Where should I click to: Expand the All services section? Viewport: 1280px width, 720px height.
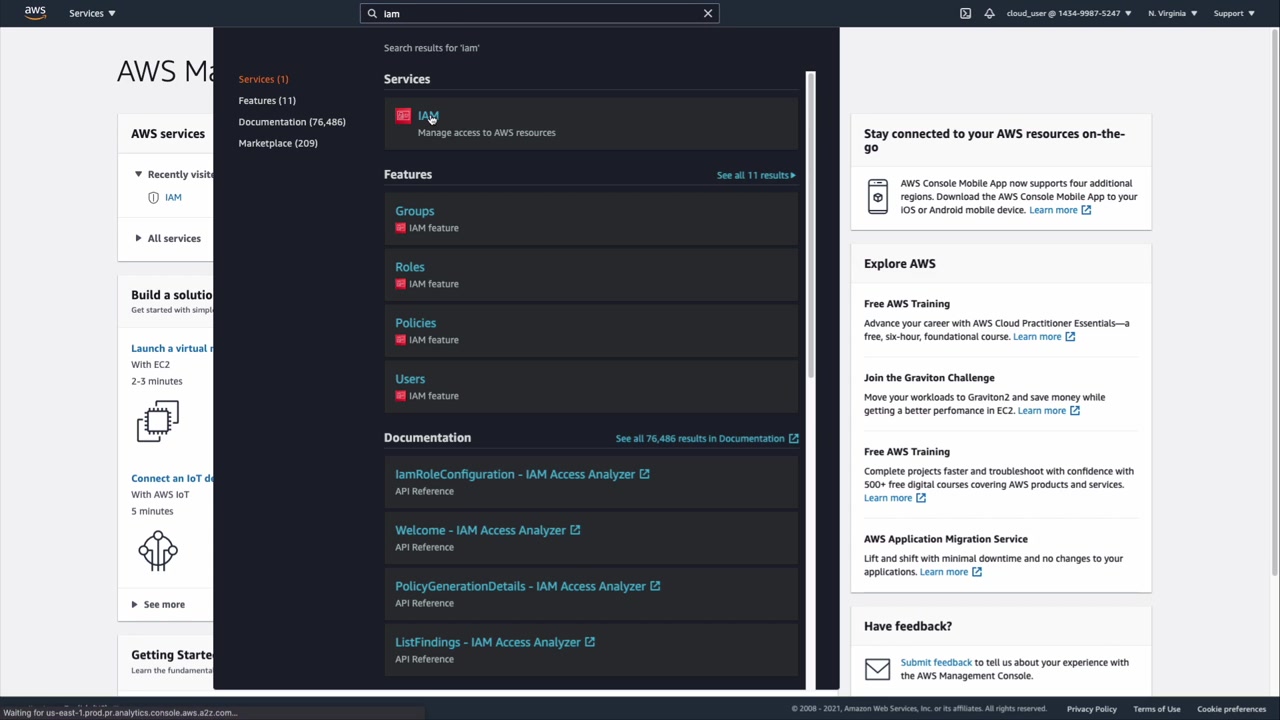point(168,238)
